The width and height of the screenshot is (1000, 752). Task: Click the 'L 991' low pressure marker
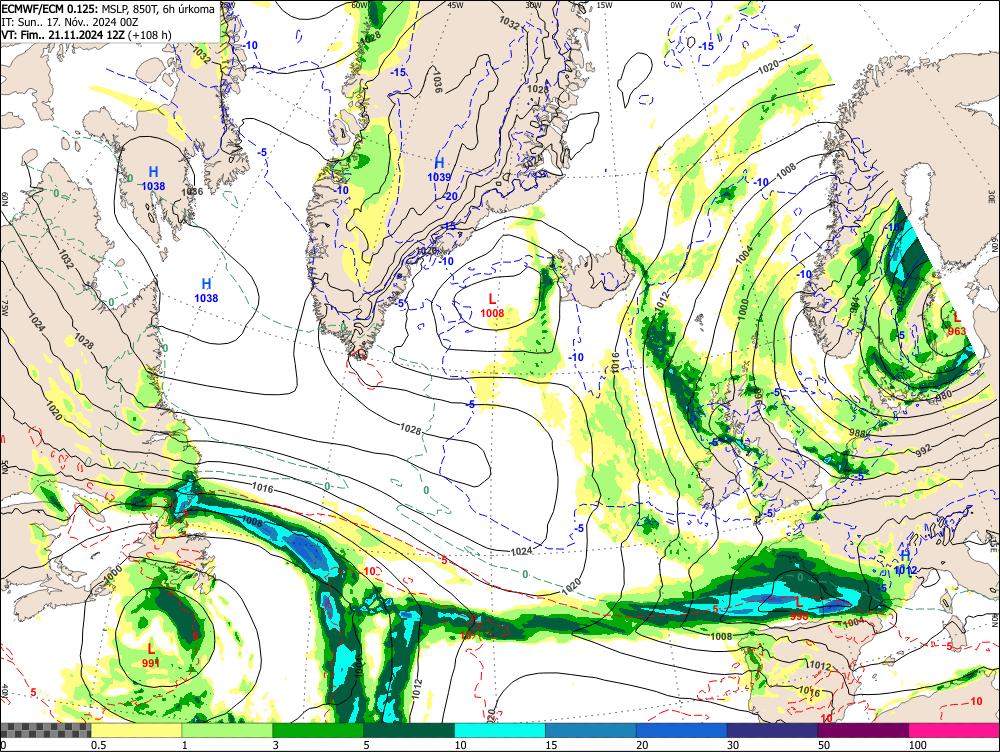tap(151, 655)
